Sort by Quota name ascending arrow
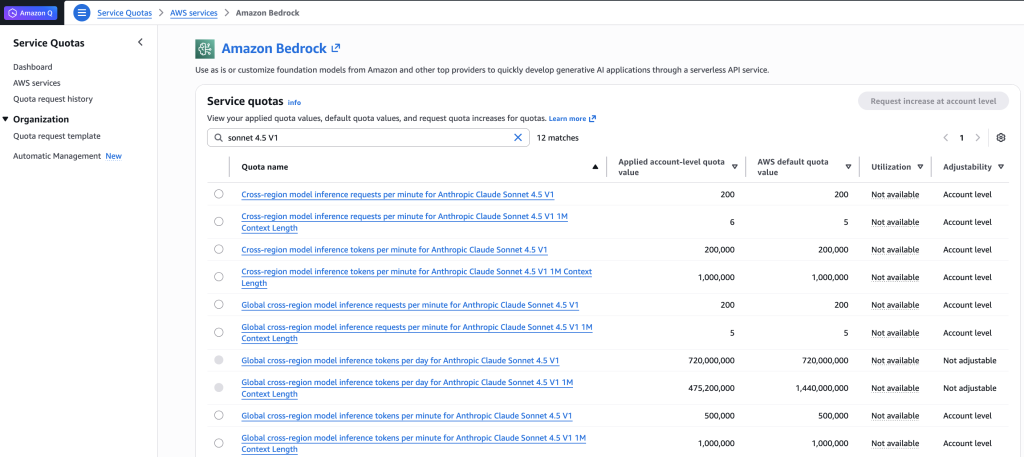 tap(595, 167)
